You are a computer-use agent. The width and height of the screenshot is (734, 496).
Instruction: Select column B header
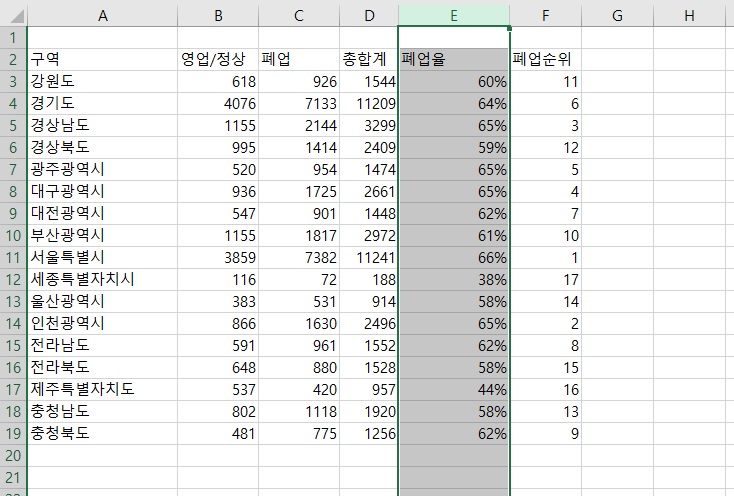(218, 16)
